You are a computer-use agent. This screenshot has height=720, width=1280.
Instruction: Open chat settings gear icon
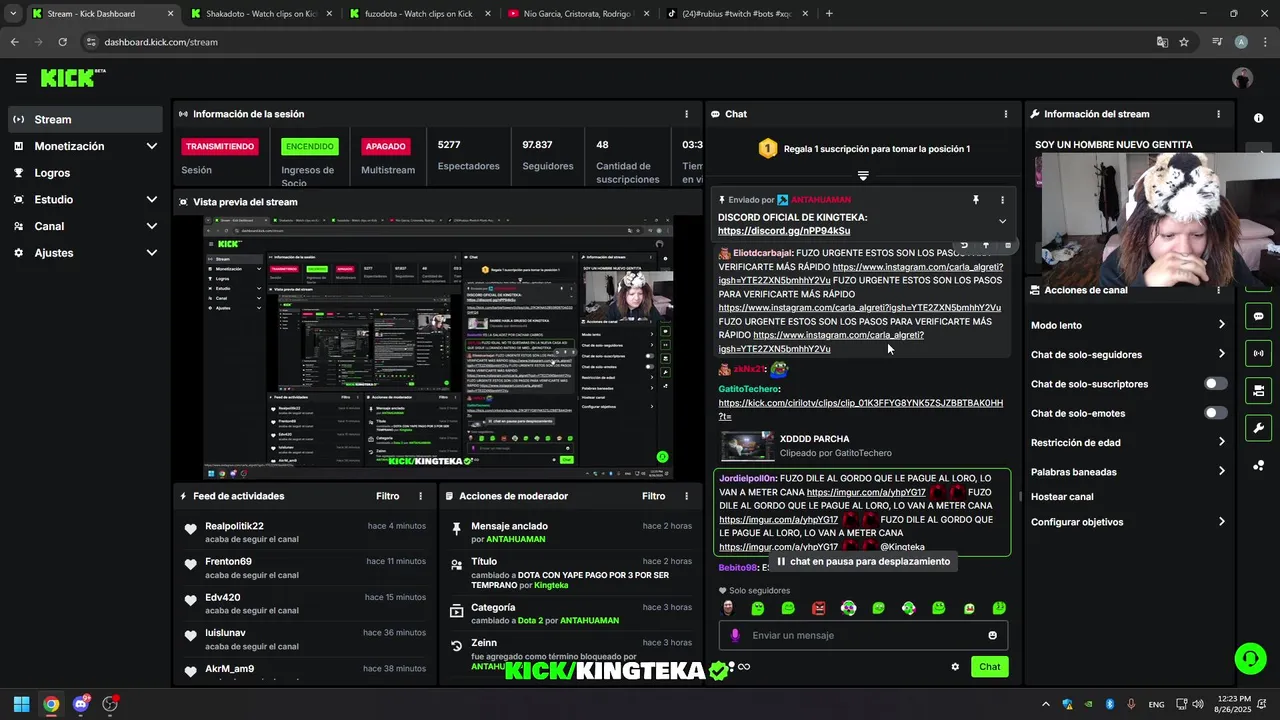pyautogui.click(x=955, y=667)
